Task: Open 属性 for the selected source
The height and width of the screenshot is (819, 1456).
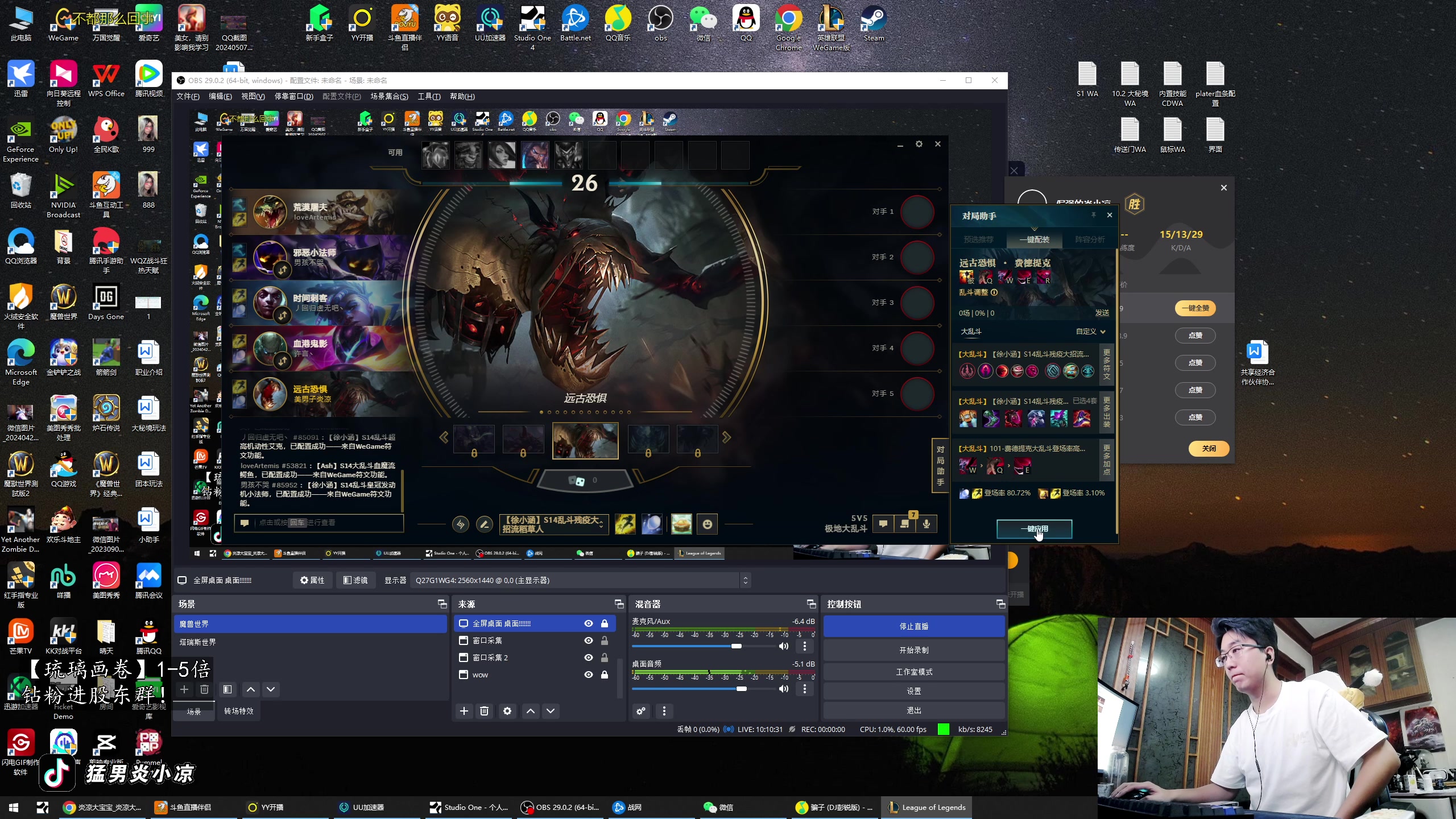Action: (x=312, y=580)
